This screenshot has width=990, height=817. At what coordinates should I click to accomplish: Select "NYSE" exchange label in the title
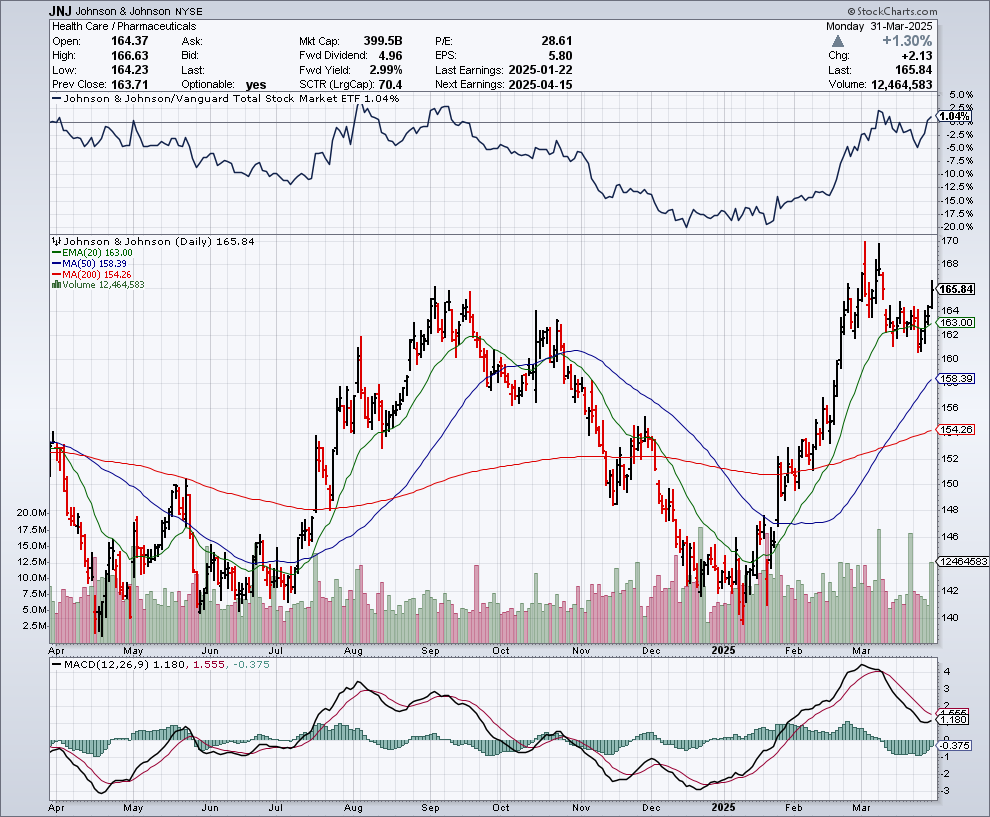[187, 11]
